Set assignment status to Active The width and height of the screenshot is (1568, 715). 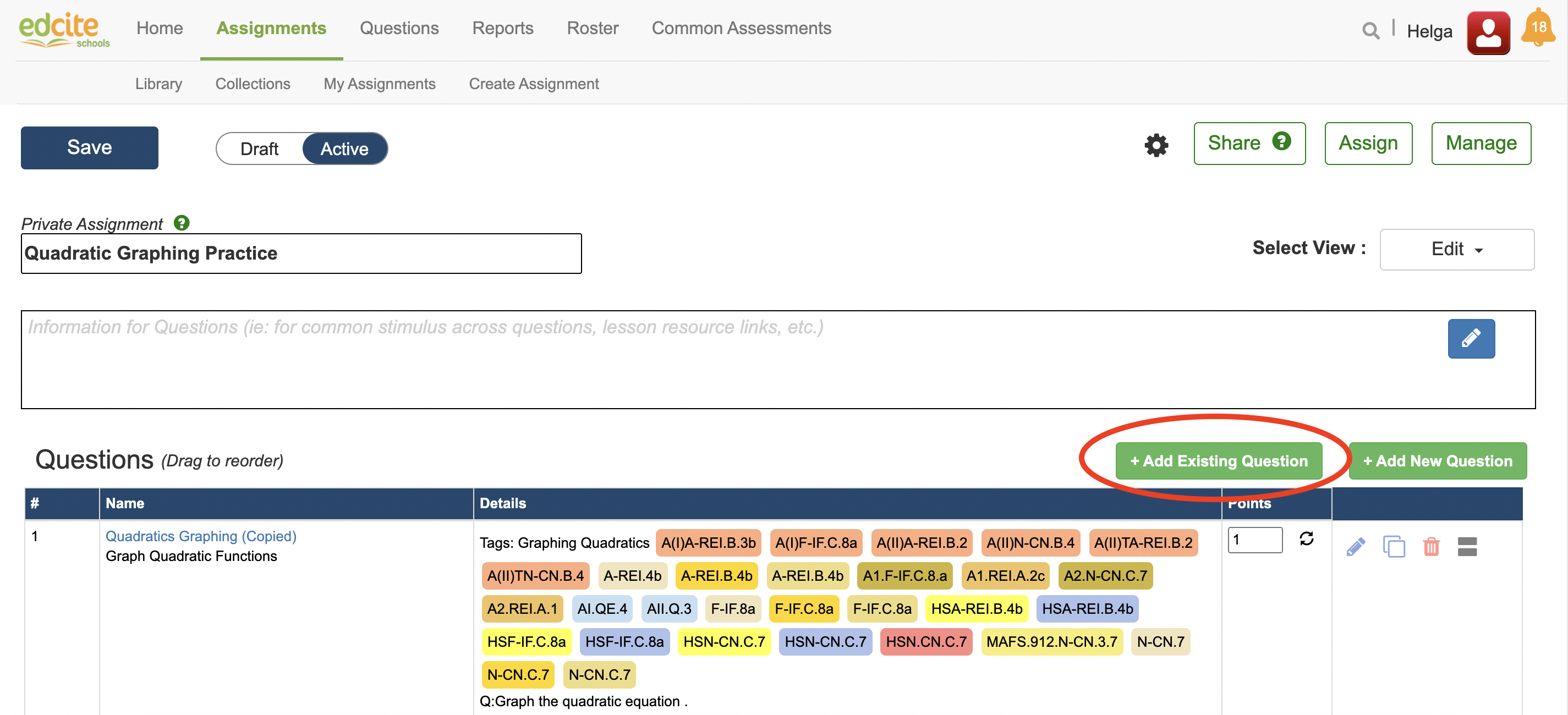(344, 148)
